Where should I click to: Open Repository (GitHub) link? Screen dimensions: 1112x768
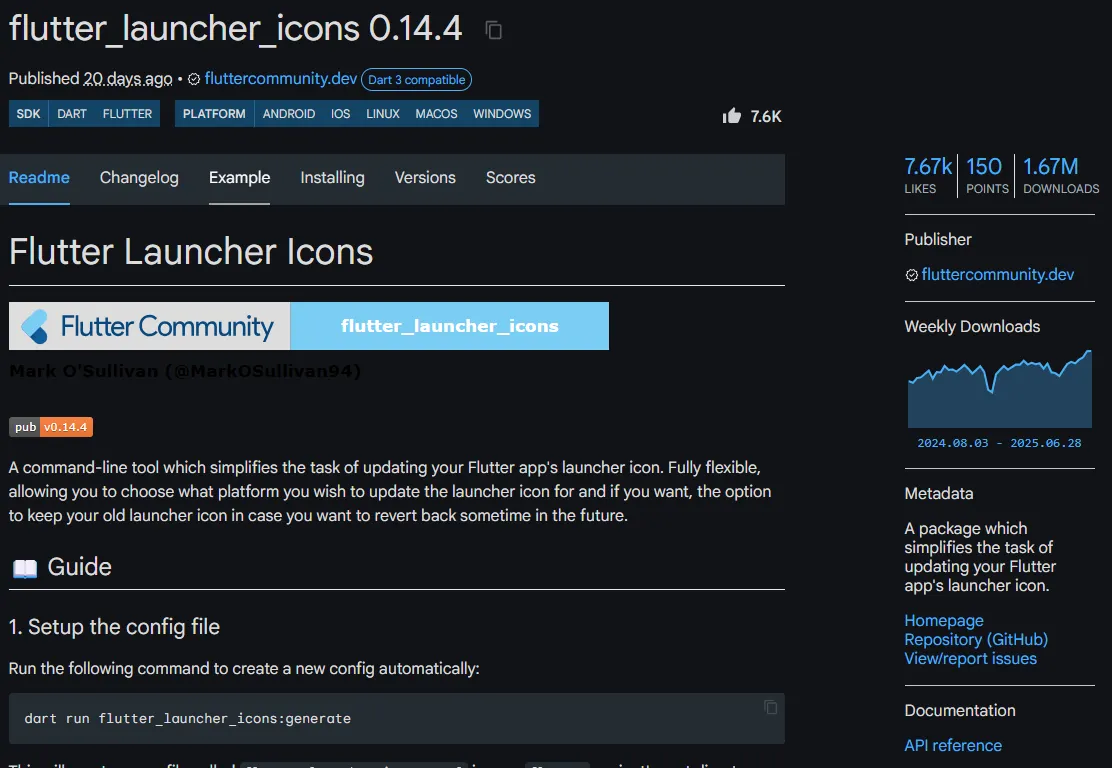(976, 640)
